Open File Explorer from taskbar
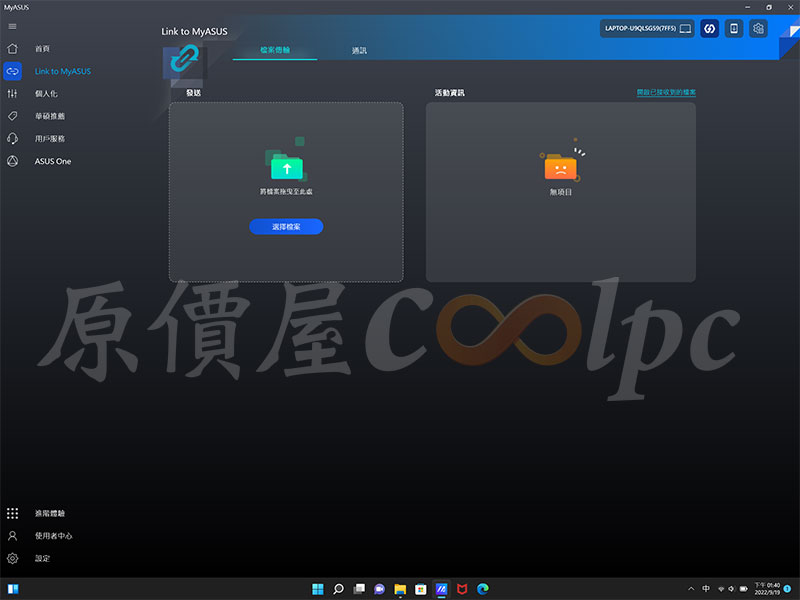 400,589
